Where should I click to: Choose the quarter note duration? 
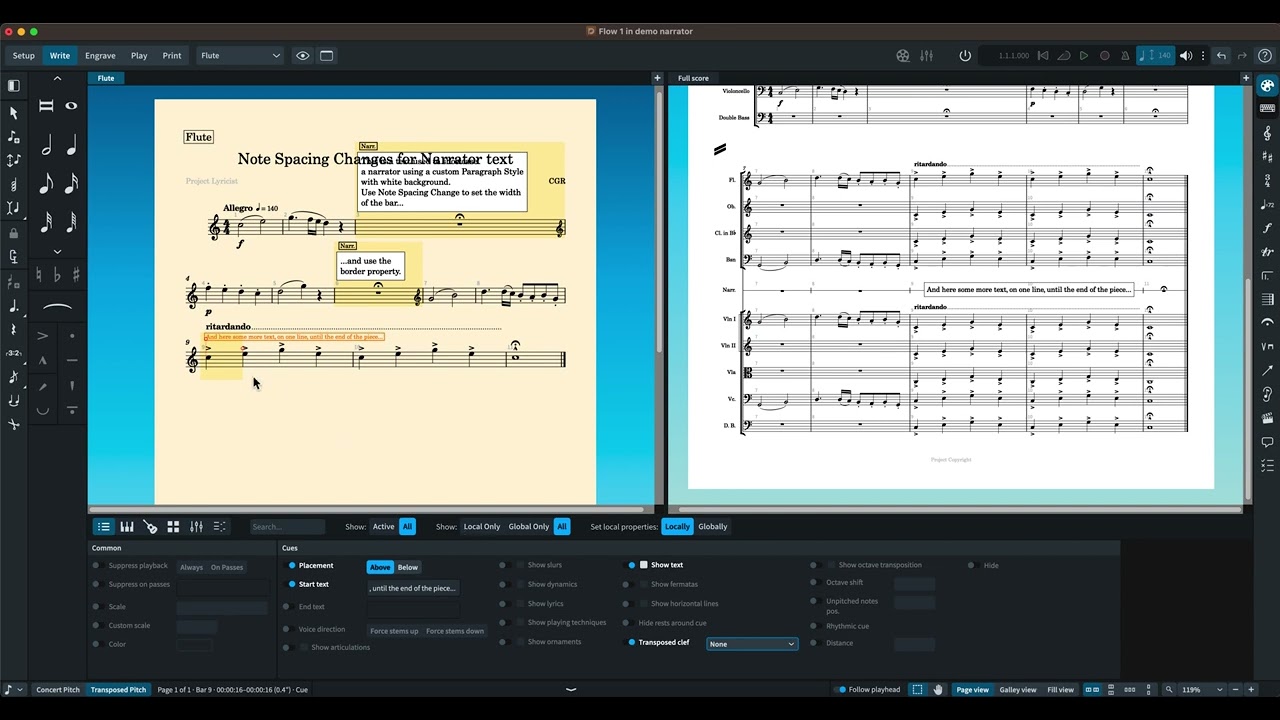click(x=71, y=146)
